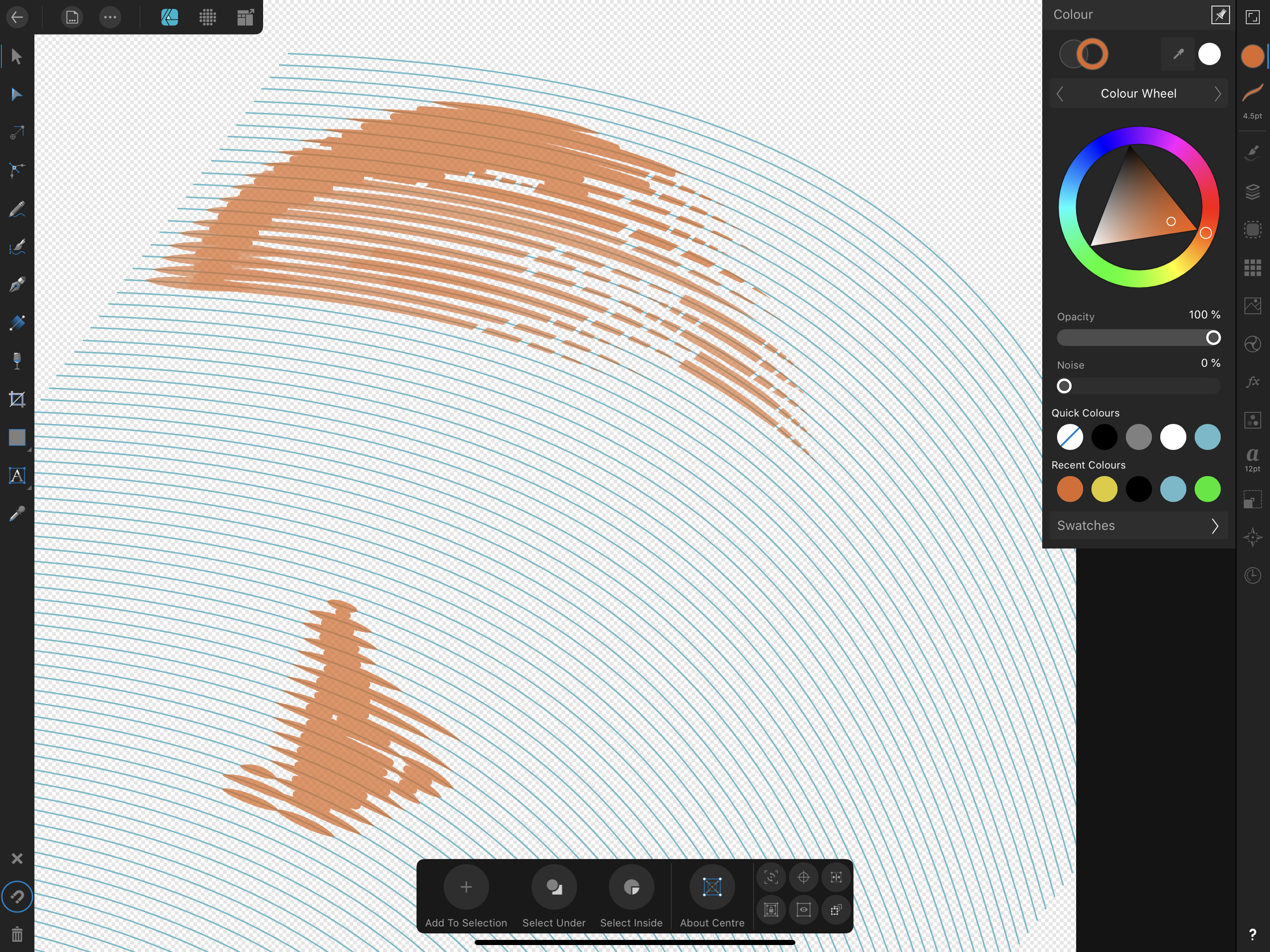Select the Colour Picker tool
Screen dimensions: 1270x952
tap(17, 513)
